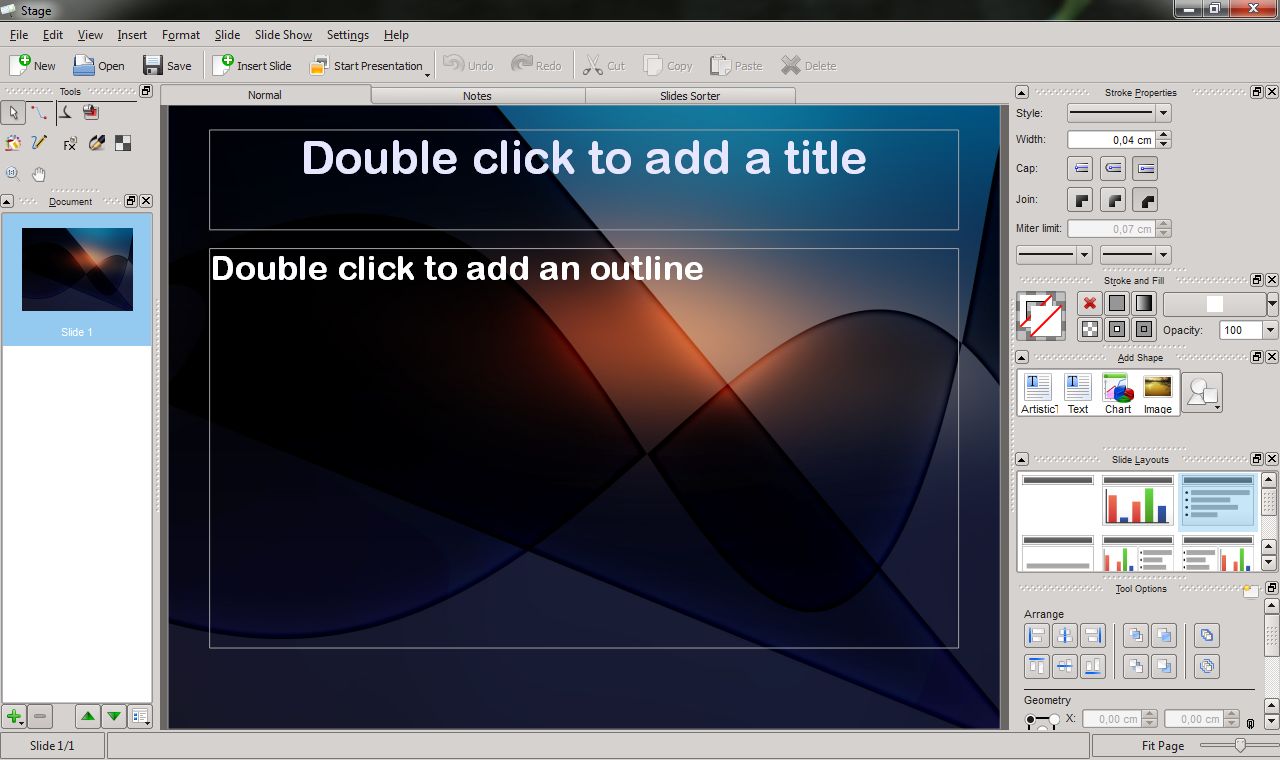The height and width of the screenshot is (760, 1280).
Task: Activate the Pan hand tool
Action: pos(38,174)
